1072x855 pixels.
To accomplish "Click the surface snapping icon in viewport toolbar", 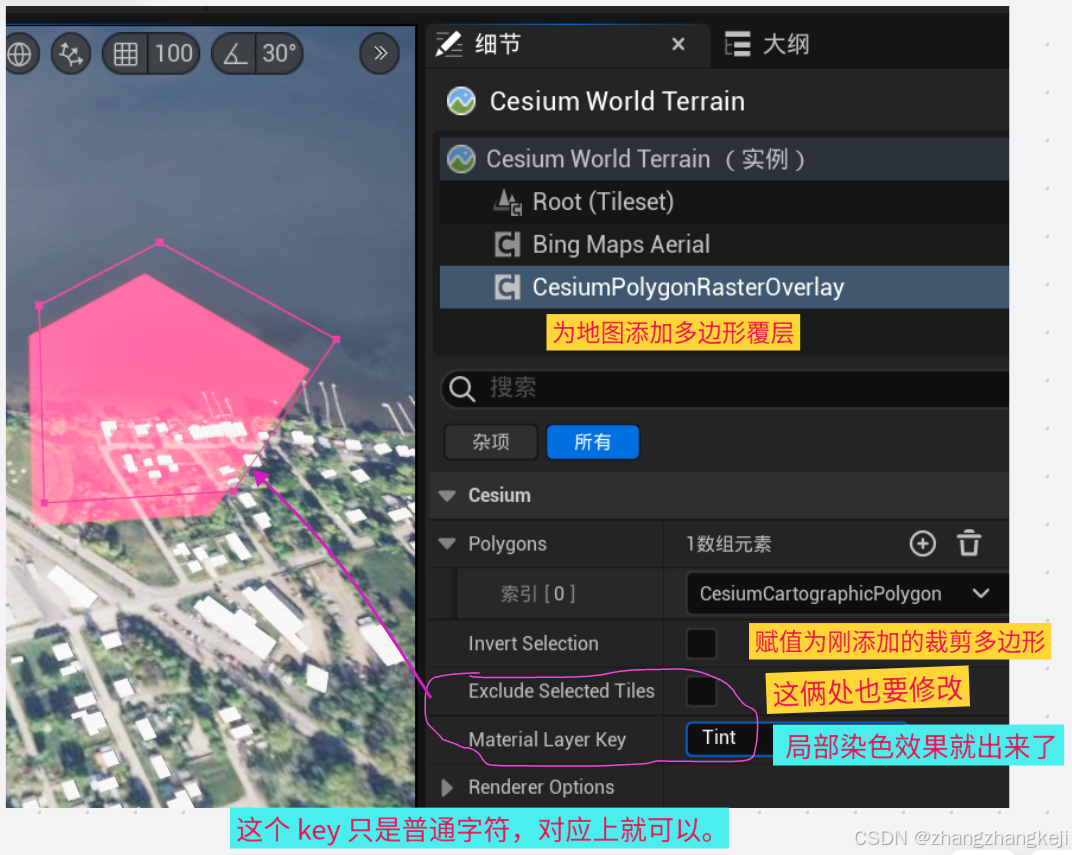I will click(x=70, y=53).
